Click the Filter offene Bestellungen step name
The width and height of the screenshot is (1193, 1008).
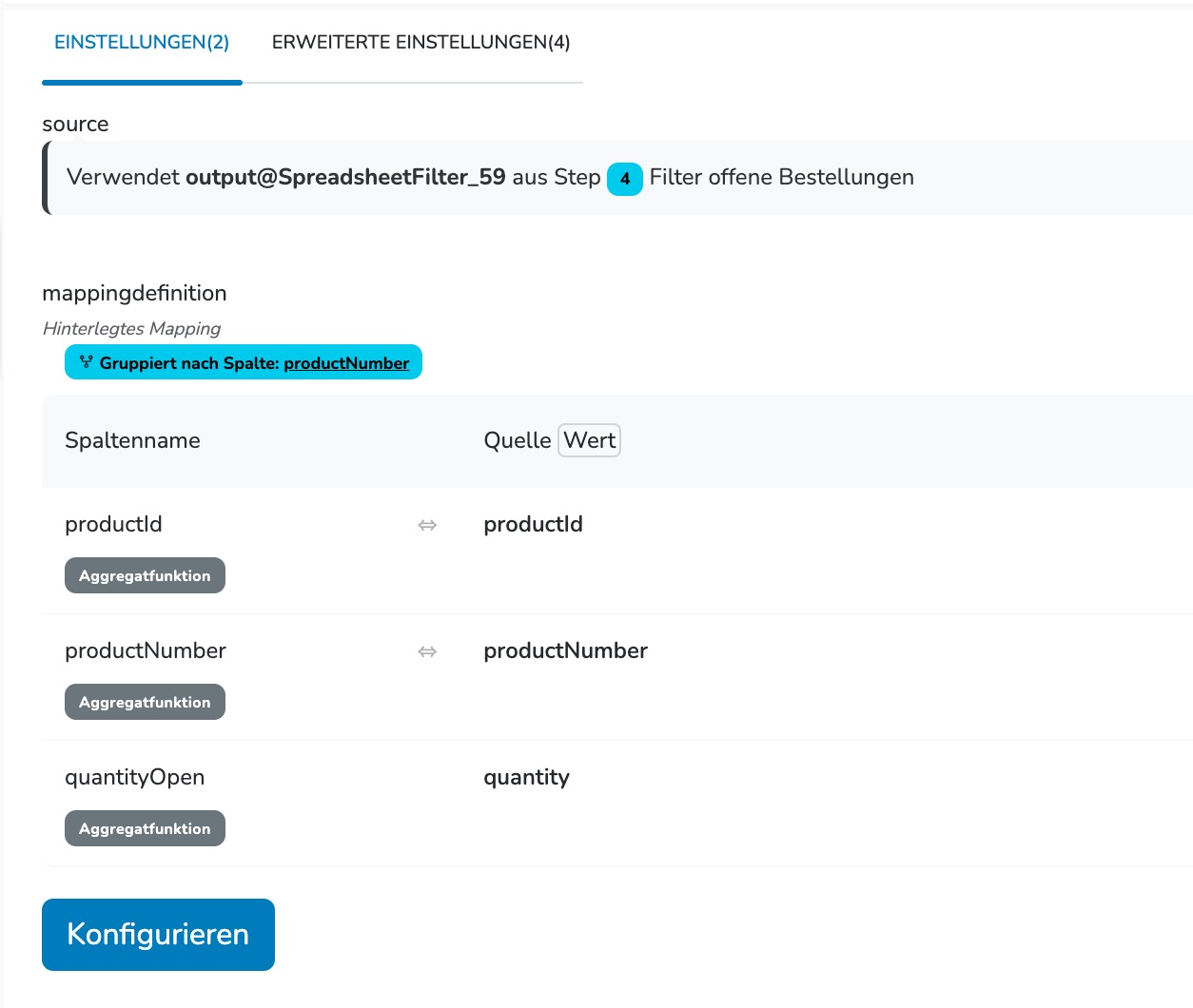point(781,177)
